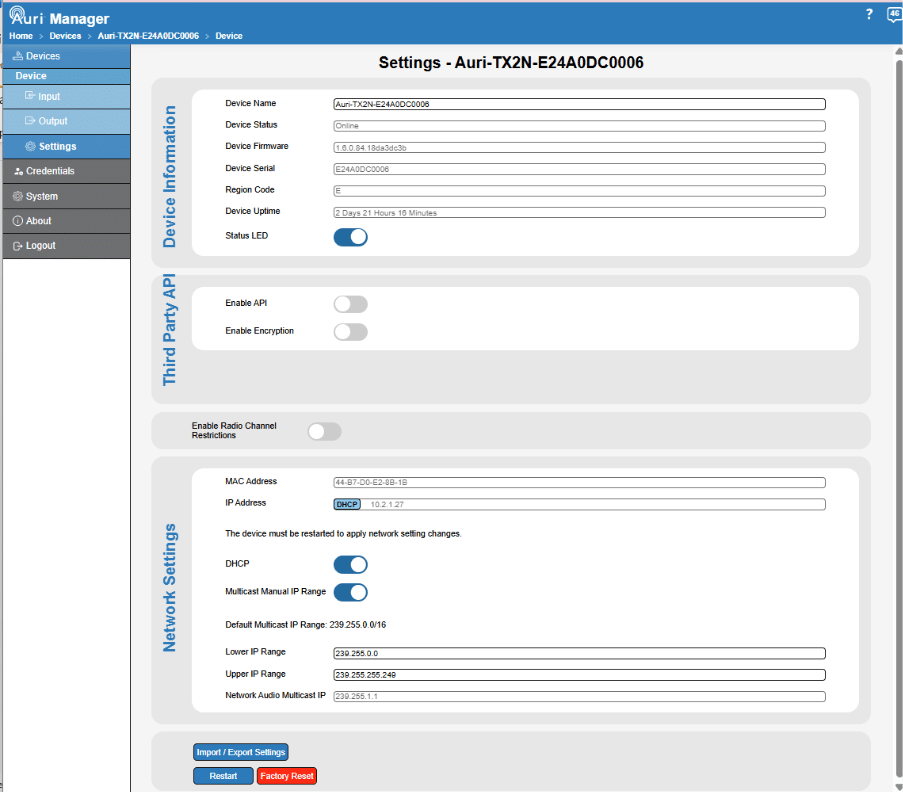Enable the API toggle

tap(350, 304)
